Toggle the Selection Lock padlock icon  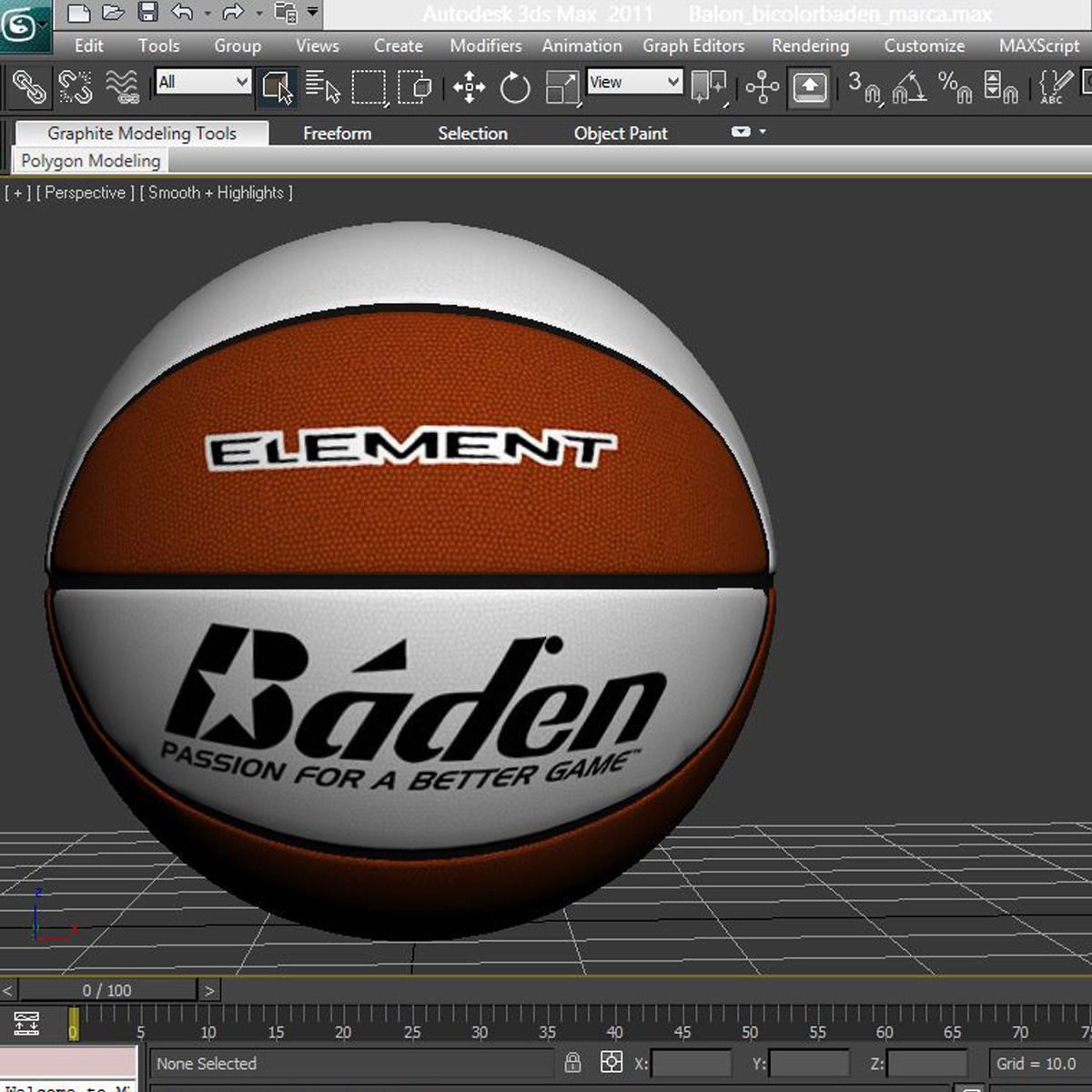(572, 1063)
